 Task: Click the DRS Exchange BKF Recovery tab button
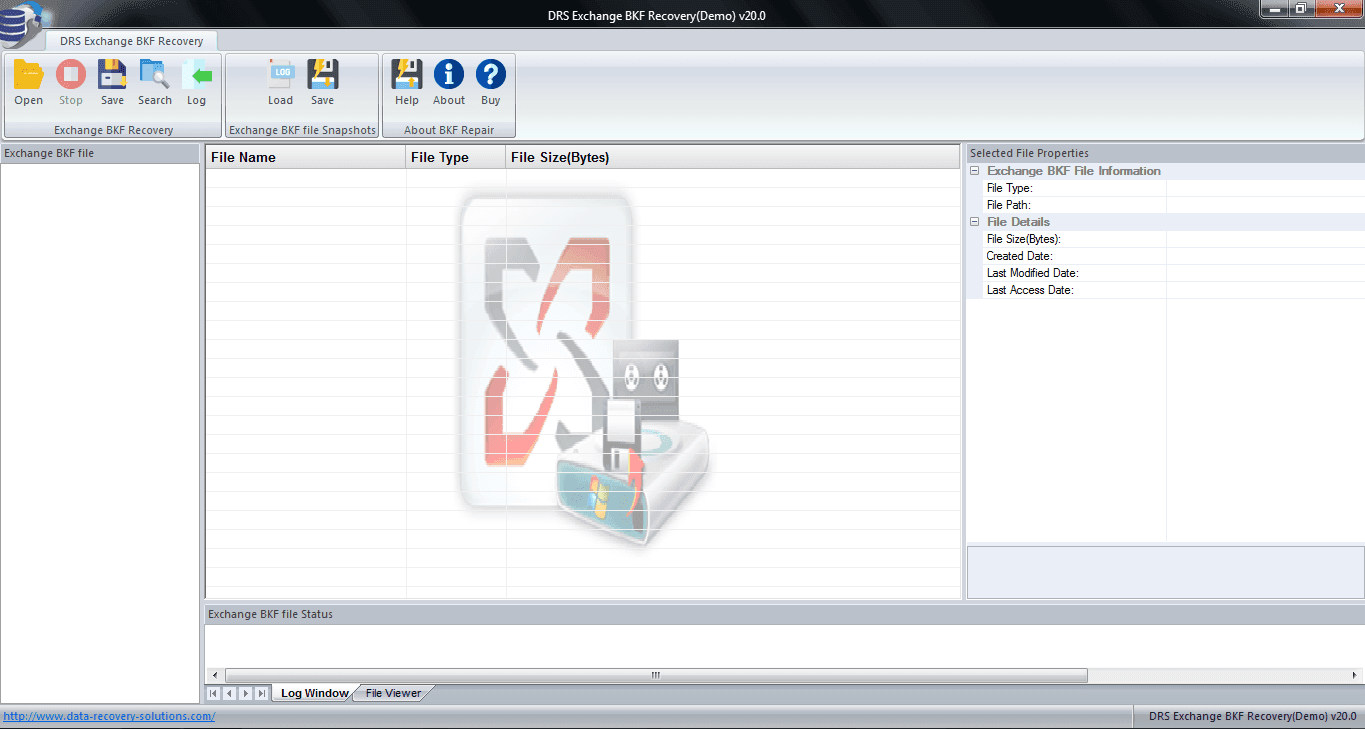click(x=131, y=41)
